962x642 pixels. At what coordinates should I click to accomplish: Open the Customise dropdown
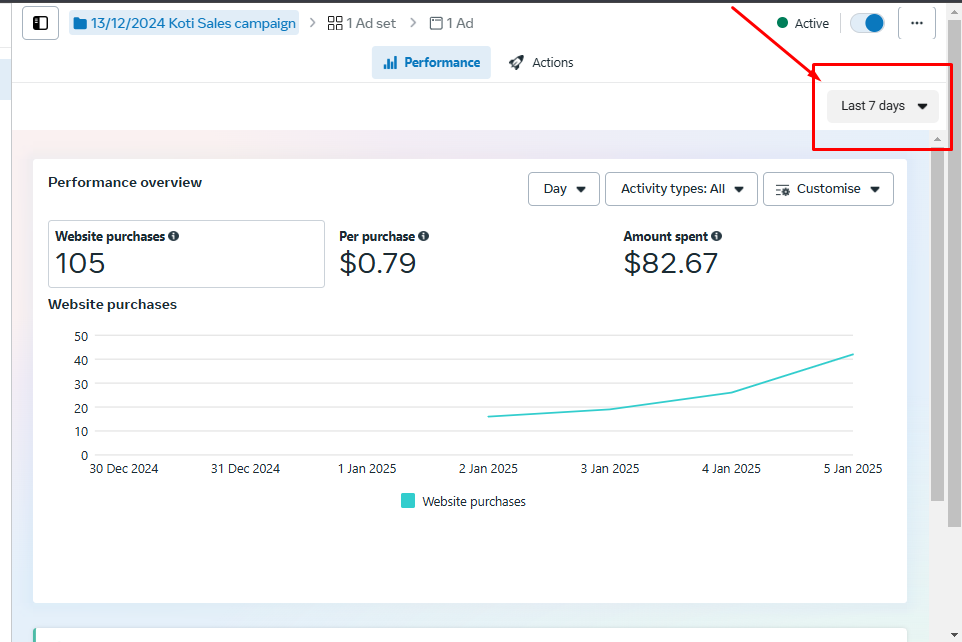[x=828, y=189]
